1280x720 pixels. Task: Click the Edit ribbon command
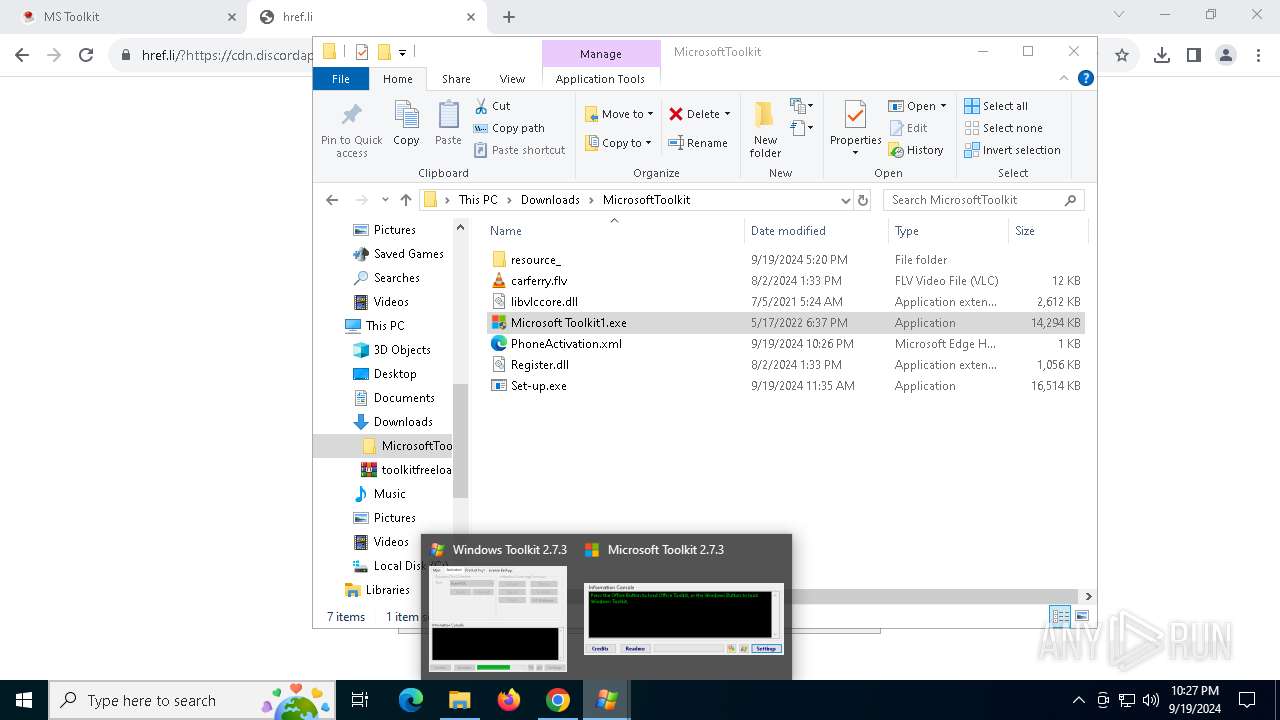[908, 128]
